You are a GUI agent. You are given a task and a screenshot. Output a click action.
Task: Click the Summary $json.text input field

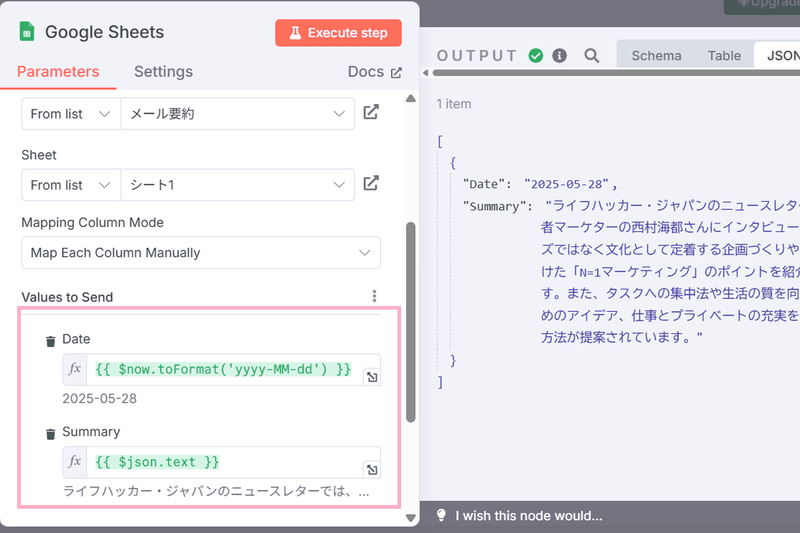(x=224, y=462)
